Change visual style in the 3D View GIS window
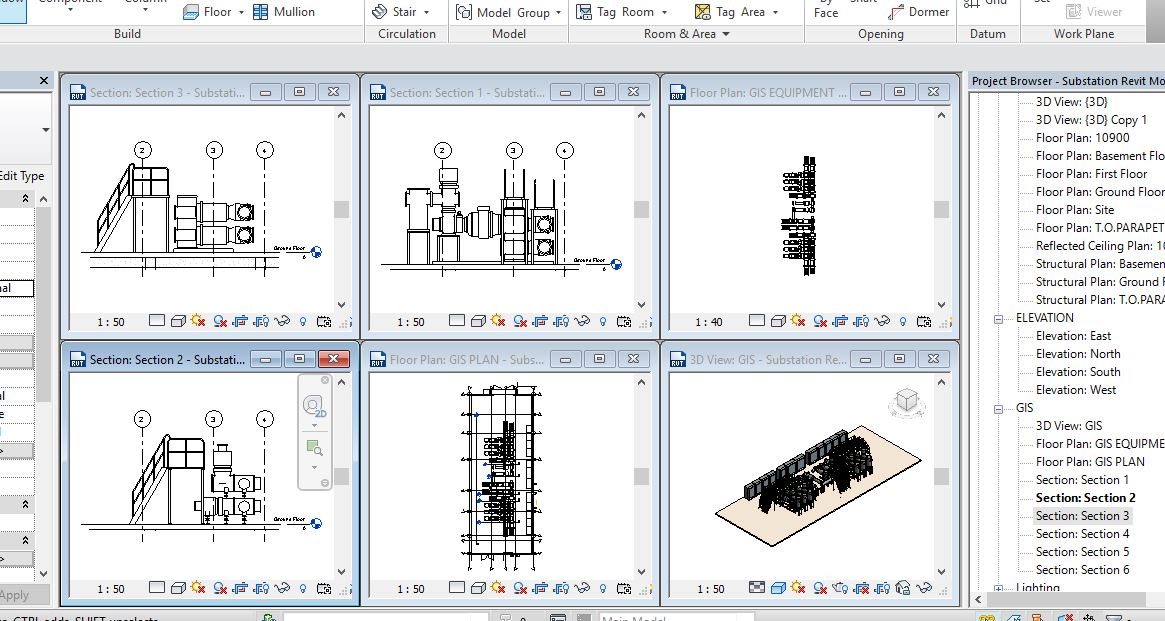 [x=777, y=589]
